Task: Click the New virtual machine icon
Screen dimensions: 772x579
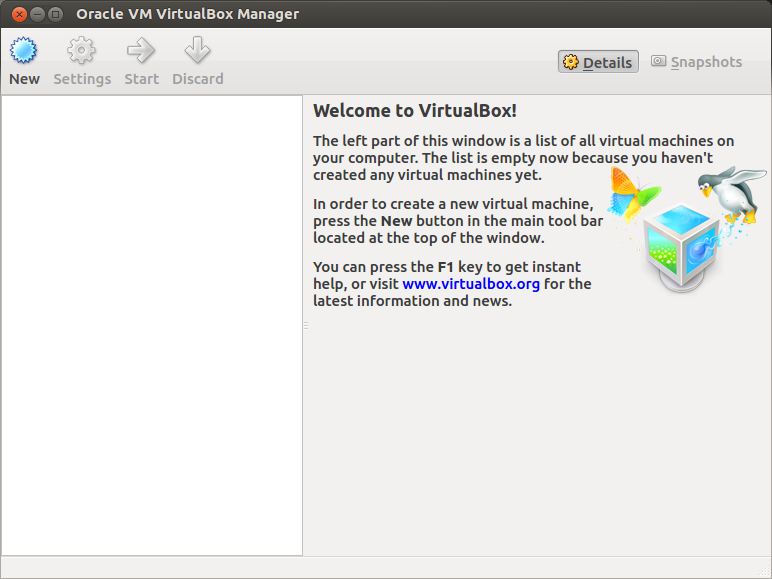Action: pos(23,50)
